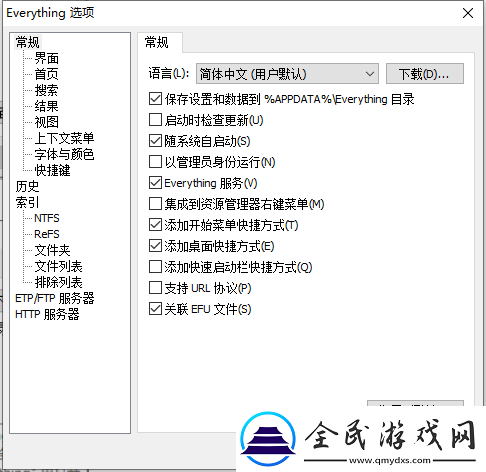Open NTFS index settings
Viewport: 486px width, 472px height.
pos(47,218)
